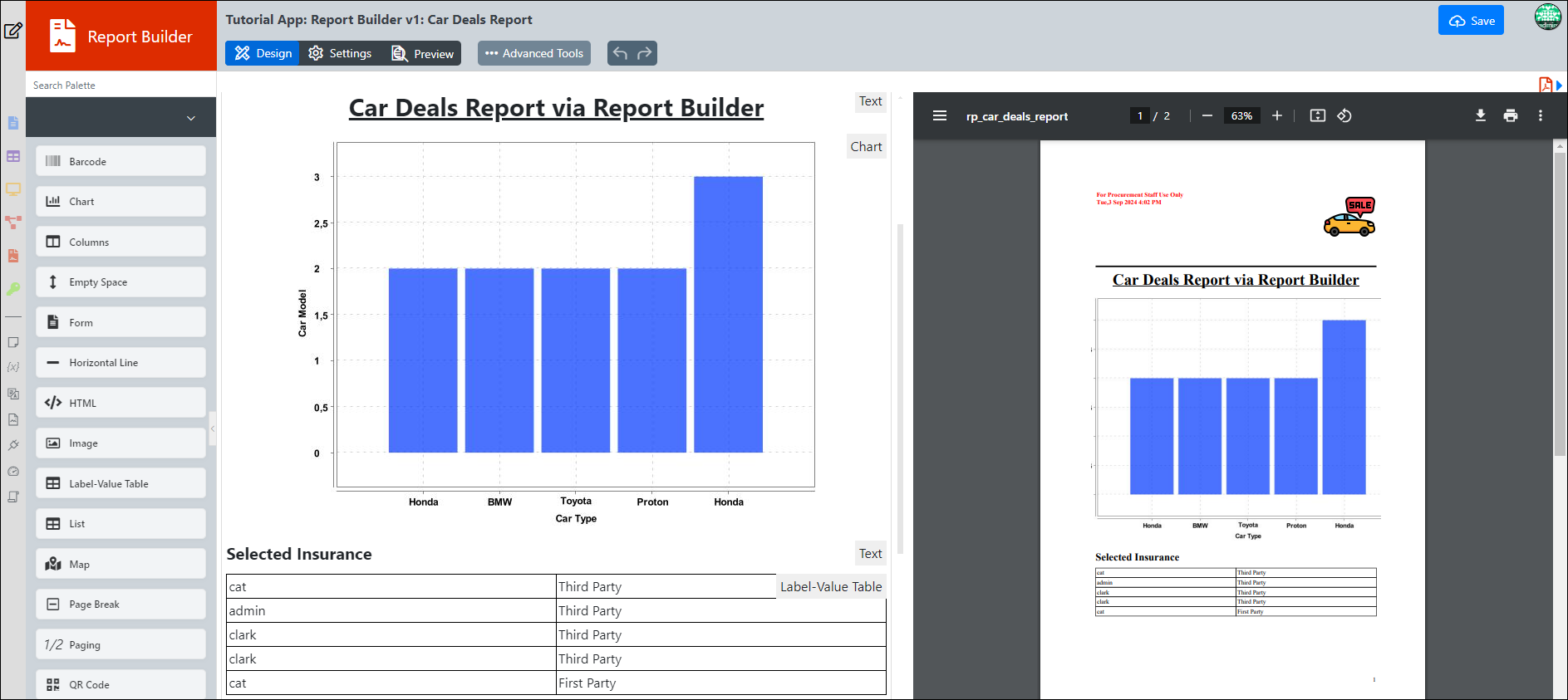Click the Search Palette field
This screenshot has height=700, width=1568.
pyautogui.click(x=121, y=85)
